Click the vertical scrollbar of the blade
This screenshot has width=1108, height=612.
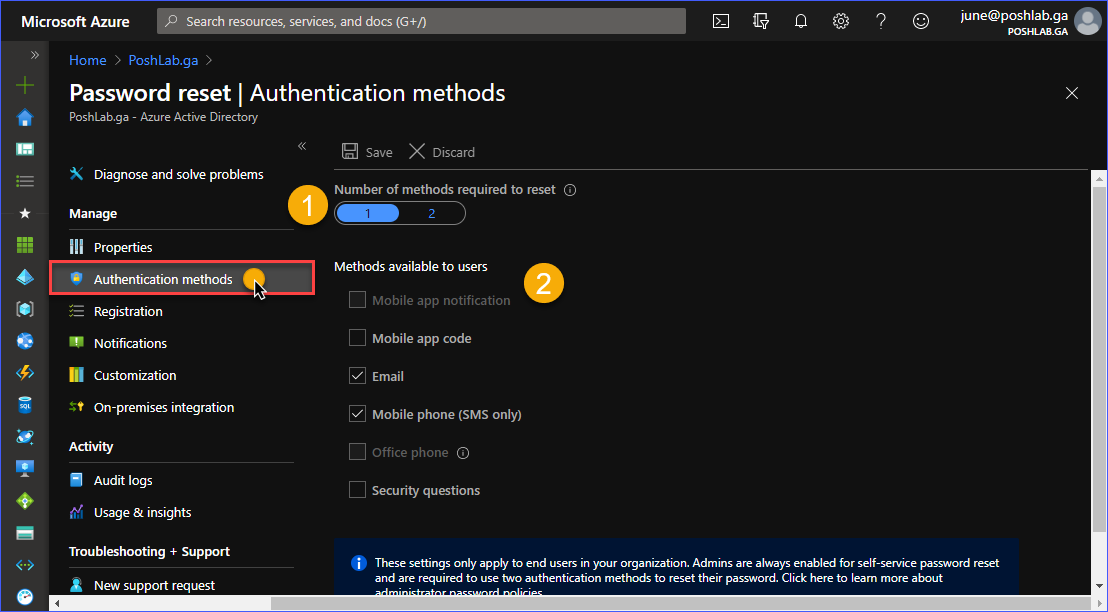point(1100,359)
